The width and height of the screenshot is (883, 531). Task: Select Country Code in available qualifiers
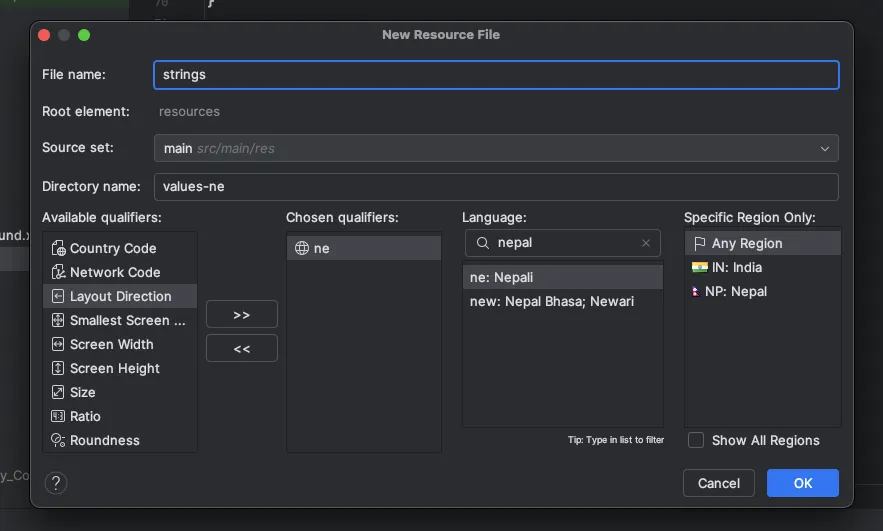click(120, 248)
